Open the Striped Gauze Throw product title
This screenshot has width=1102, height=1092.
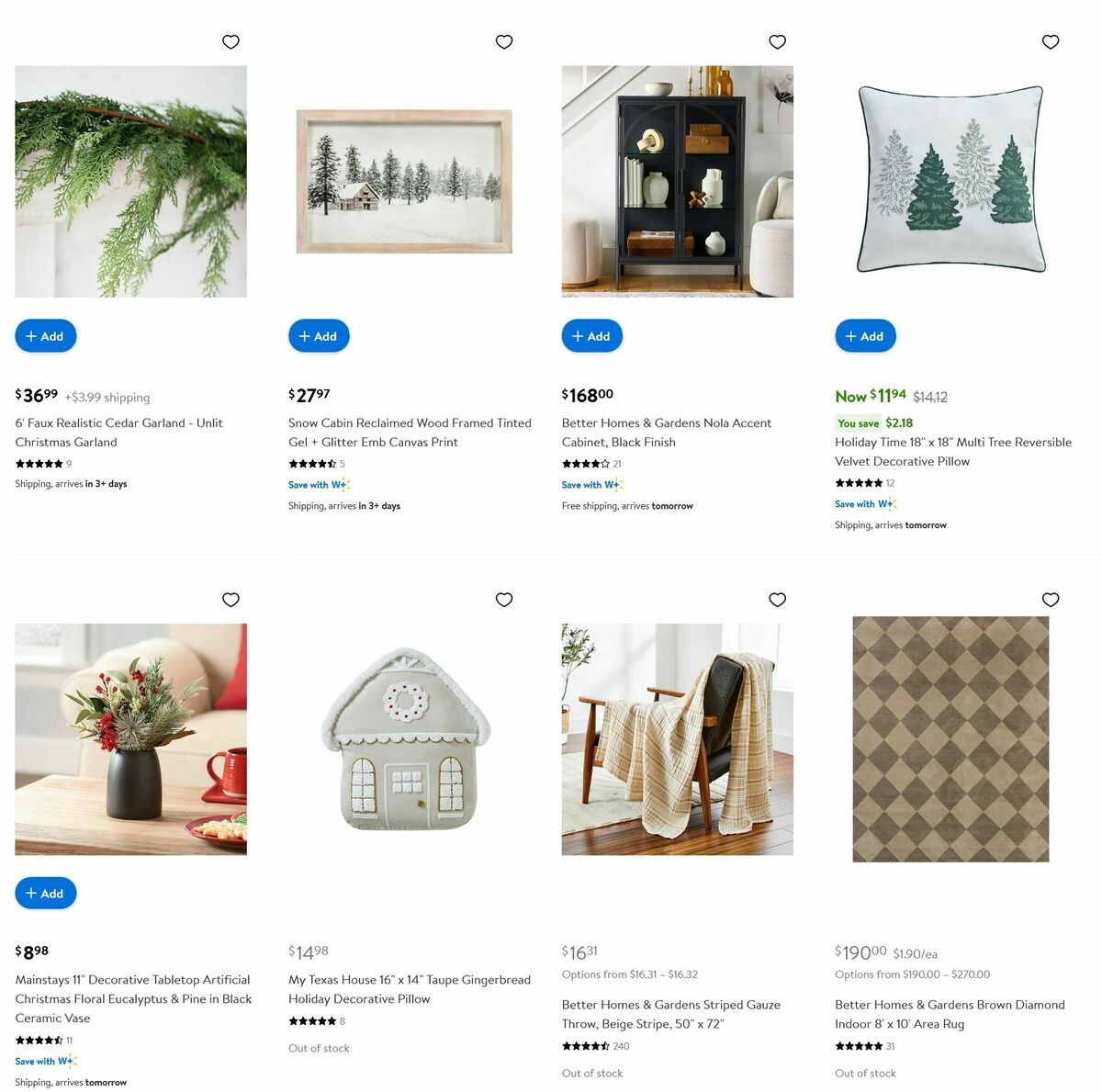[x=671, y=1014]
